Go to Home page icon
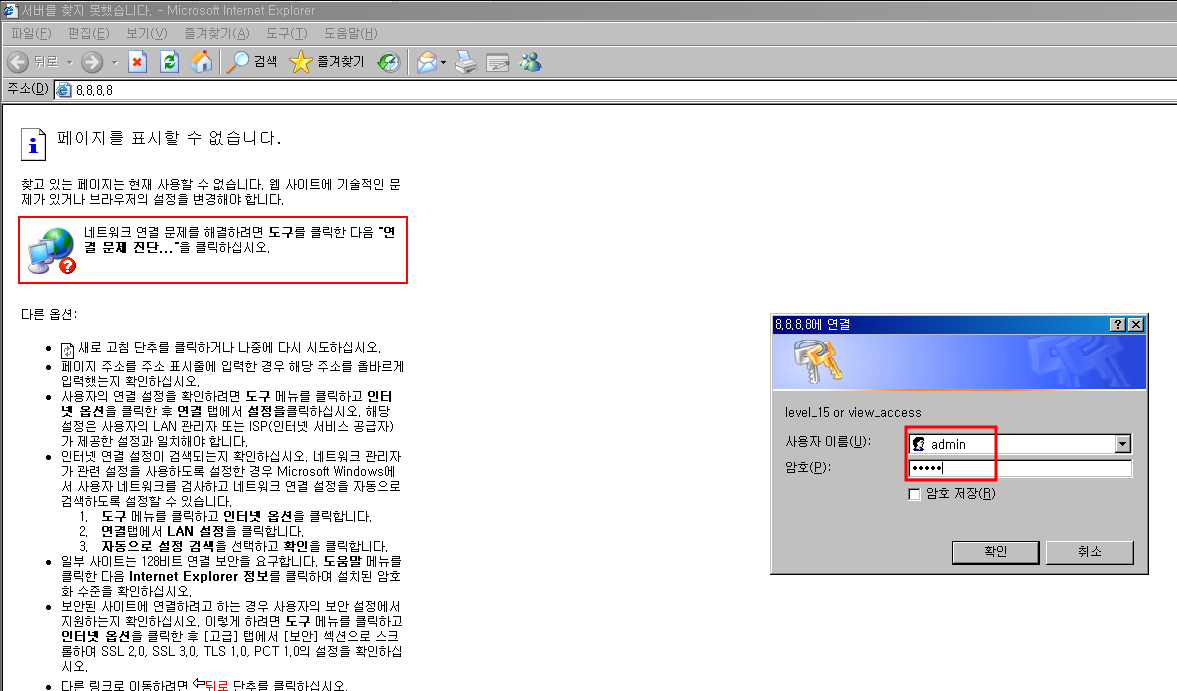 point(201,62)
